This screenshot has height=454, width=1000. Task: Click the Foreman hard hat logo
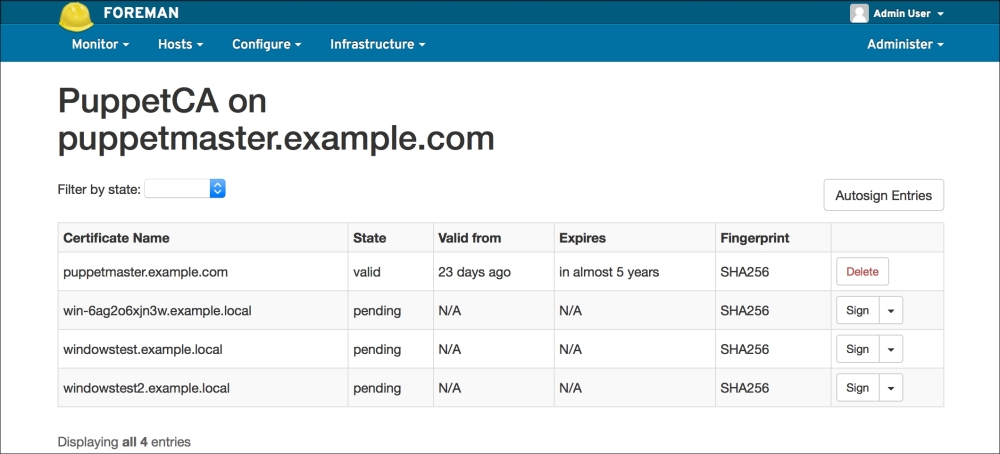tap(76, 14)
